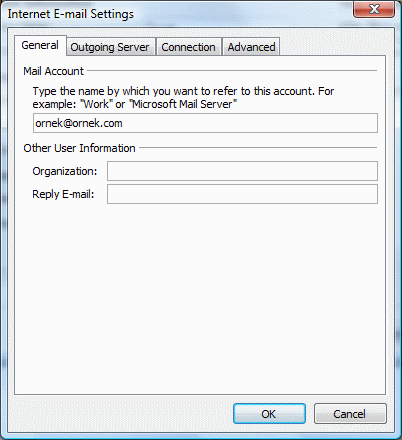Click the empty area below Reply E-mail
402x440 pixels.
pyautogui.click(x=200, y=297)
